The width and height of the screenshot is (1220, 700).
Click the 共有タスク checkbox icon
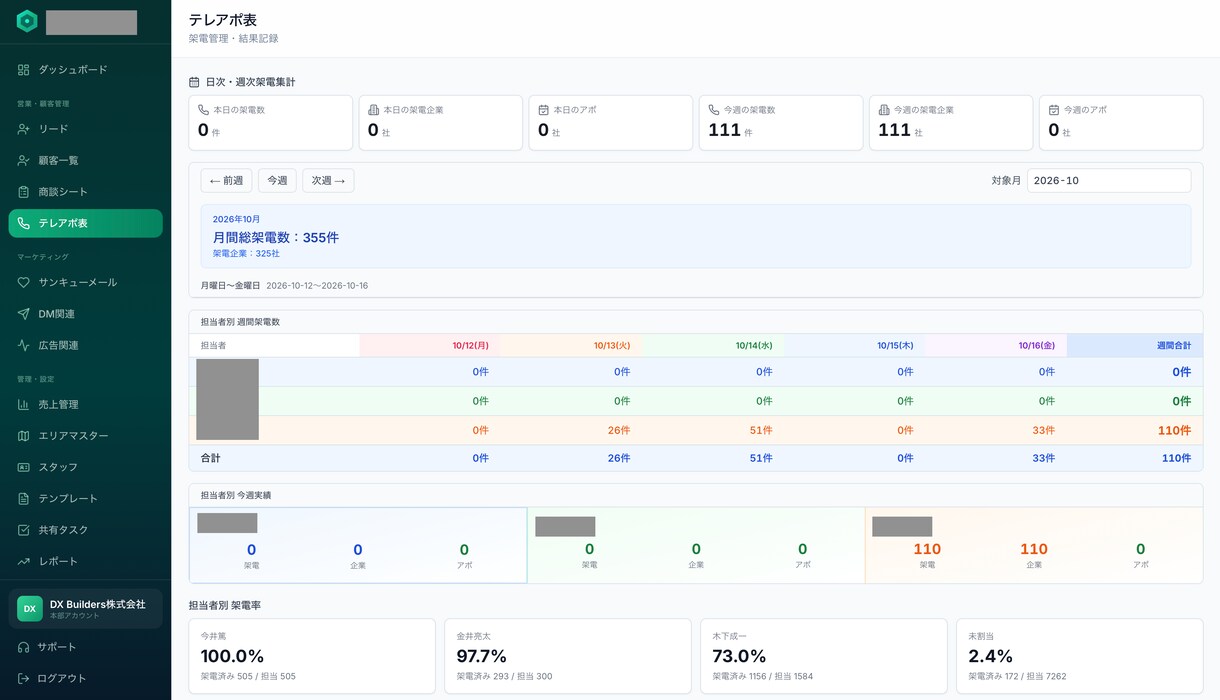pos(24,530)
